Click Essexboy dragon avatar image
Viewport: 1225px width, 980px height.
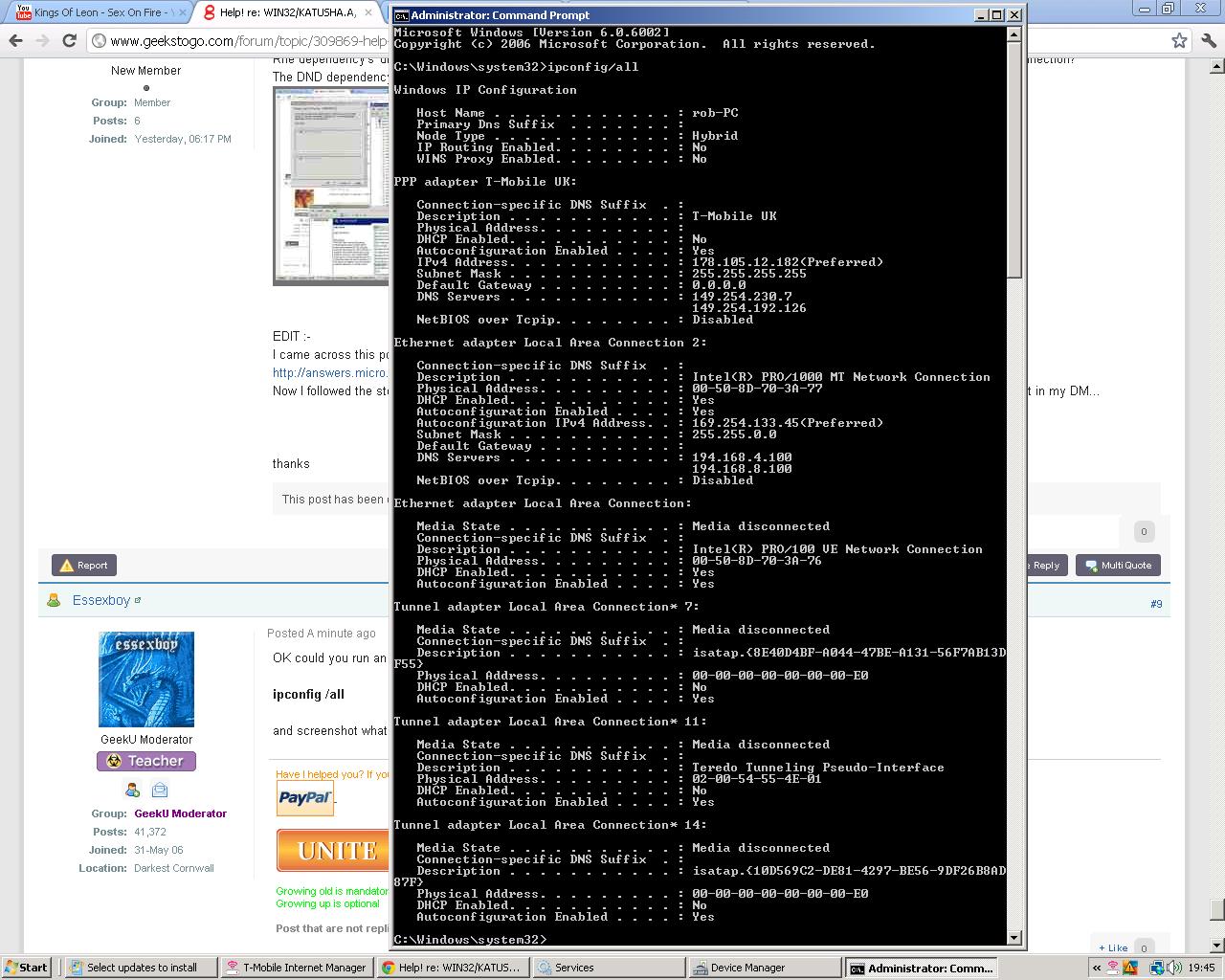[x=146, y=679]
